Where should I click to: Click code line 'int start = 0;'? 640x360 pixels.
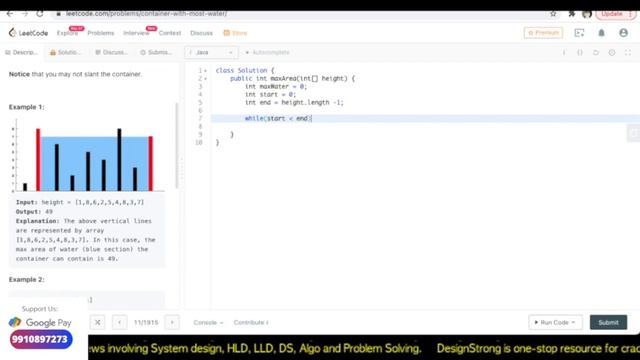(x=270, y=94)
